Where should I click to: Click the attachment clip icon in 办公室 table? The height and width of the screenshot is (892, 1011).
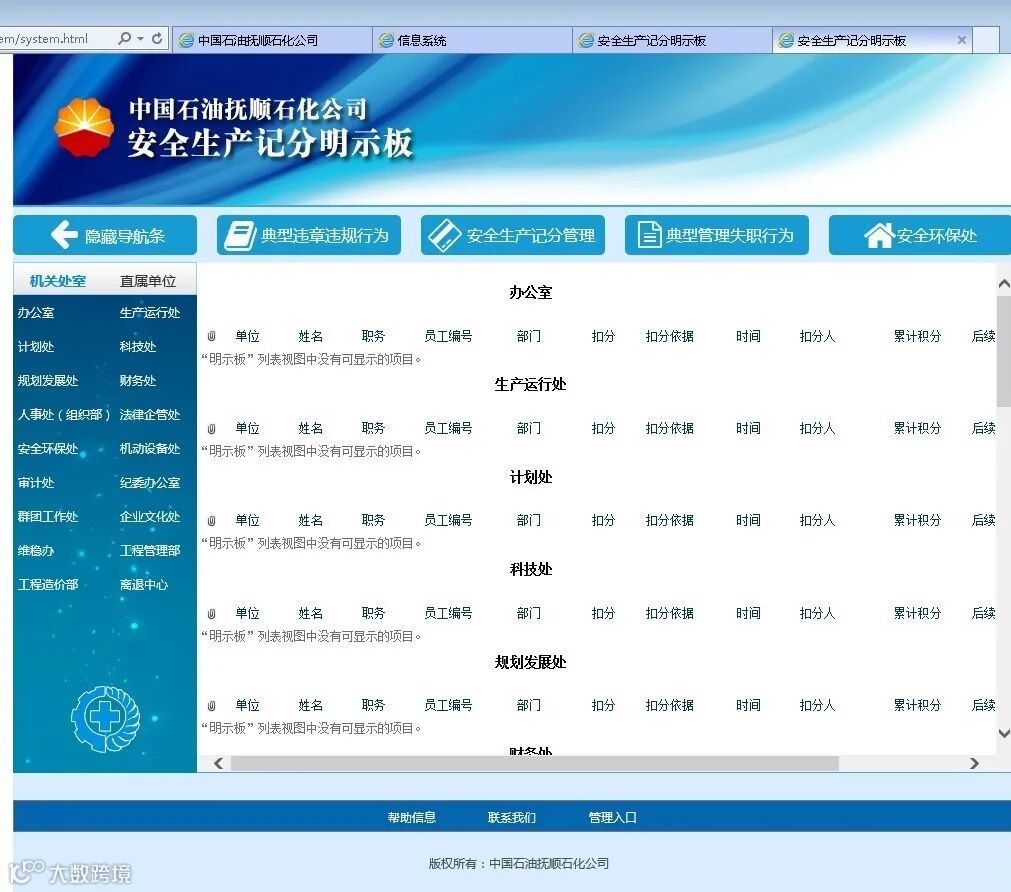(x=211, y=336)
